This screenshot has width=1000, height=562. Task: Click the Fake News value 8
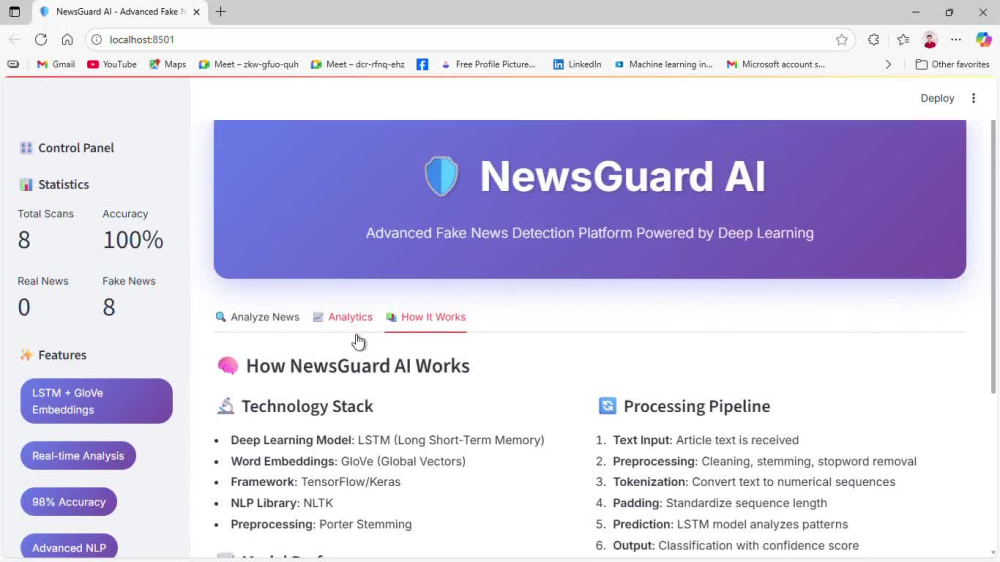point(109,307)
